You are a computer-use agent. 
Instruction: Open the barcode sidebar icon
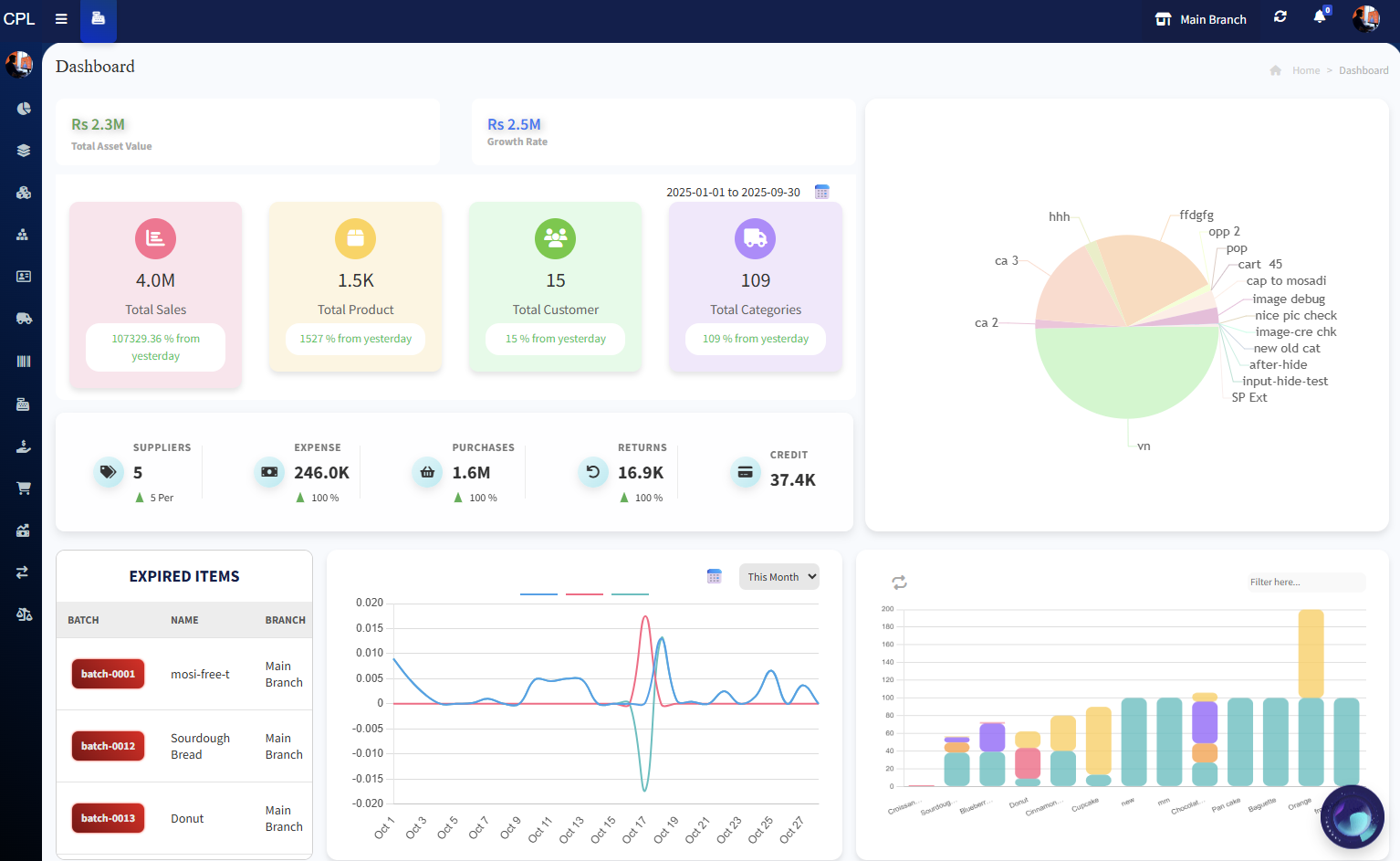pos(24,362)
